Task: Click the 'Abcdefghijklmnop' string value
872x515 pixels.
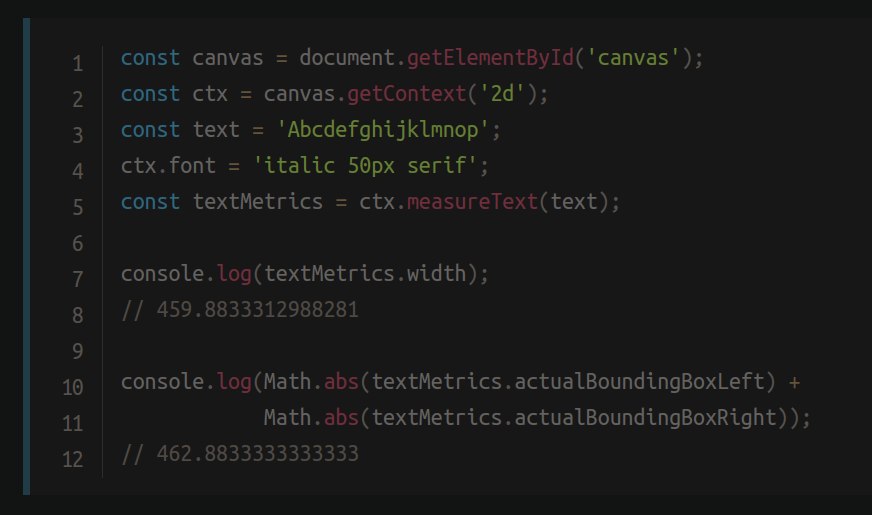Action: point(383,130)
